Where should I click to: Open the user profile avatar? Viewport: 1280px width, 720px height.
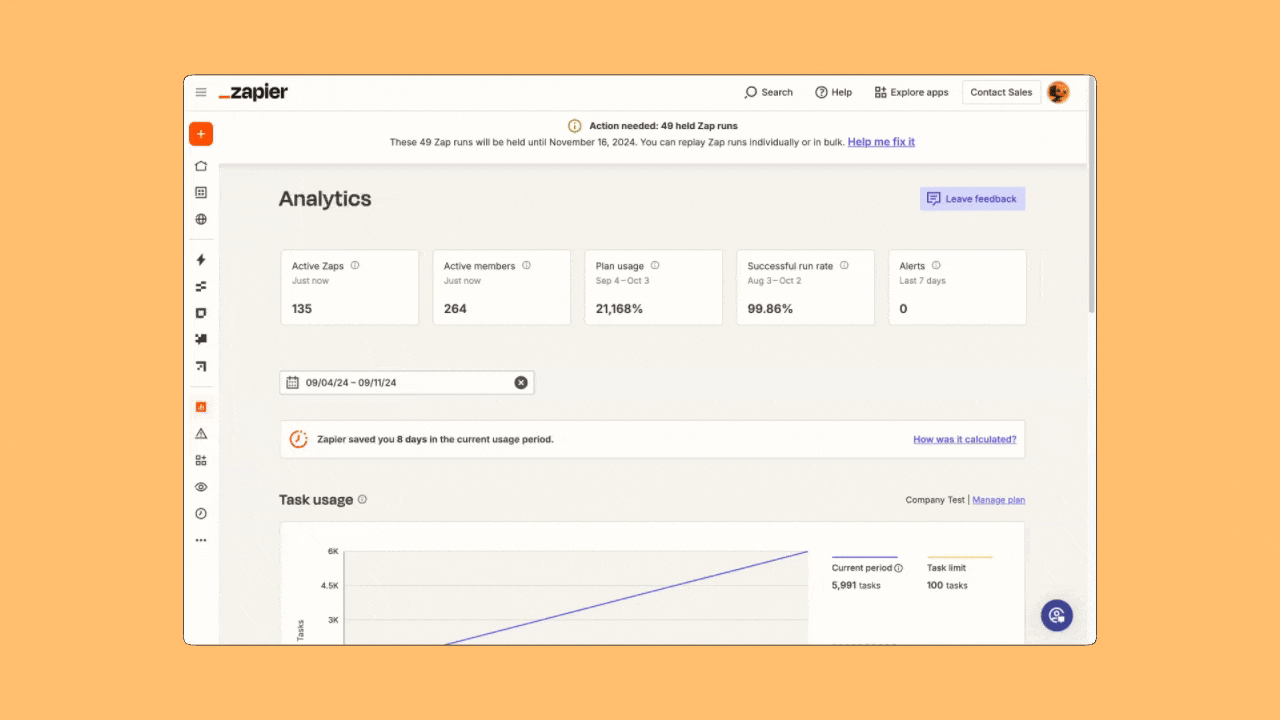coord(1058,92)
